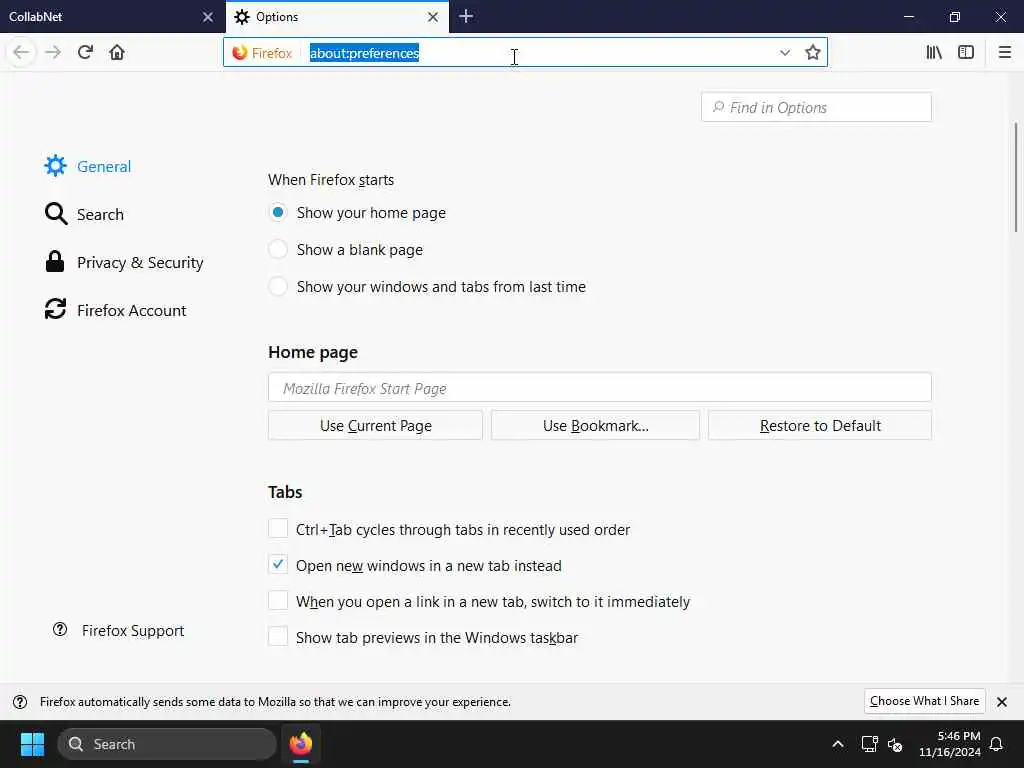Toggle the sidebar view icon
This screenshot has width=1024, height=768.
pyautogui.click(x=966, y=52)
